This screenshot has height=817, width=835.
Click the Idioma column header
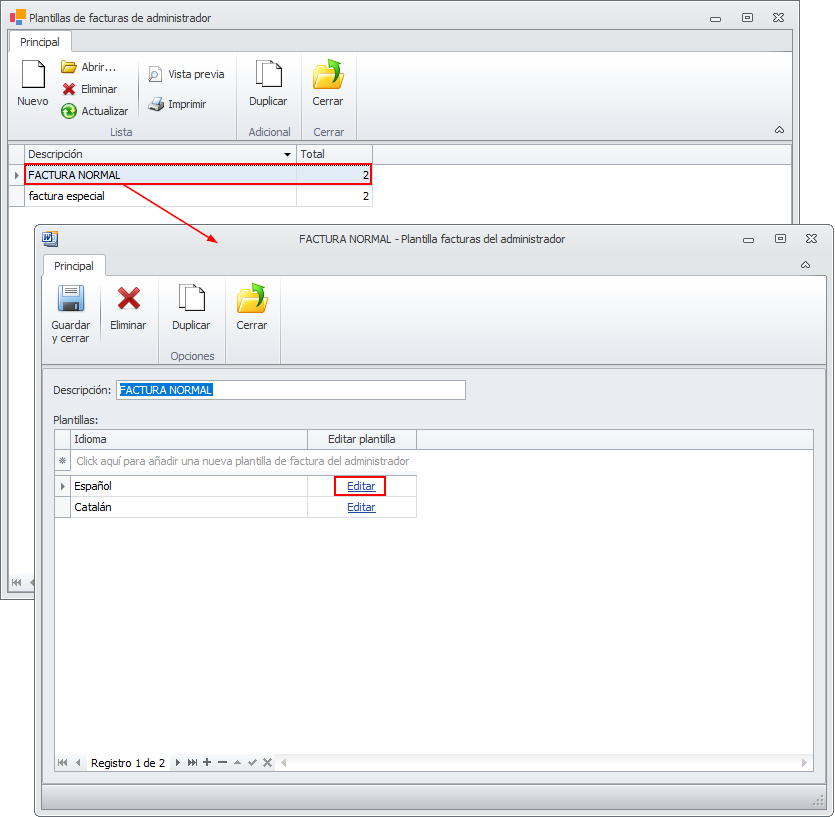189,439
